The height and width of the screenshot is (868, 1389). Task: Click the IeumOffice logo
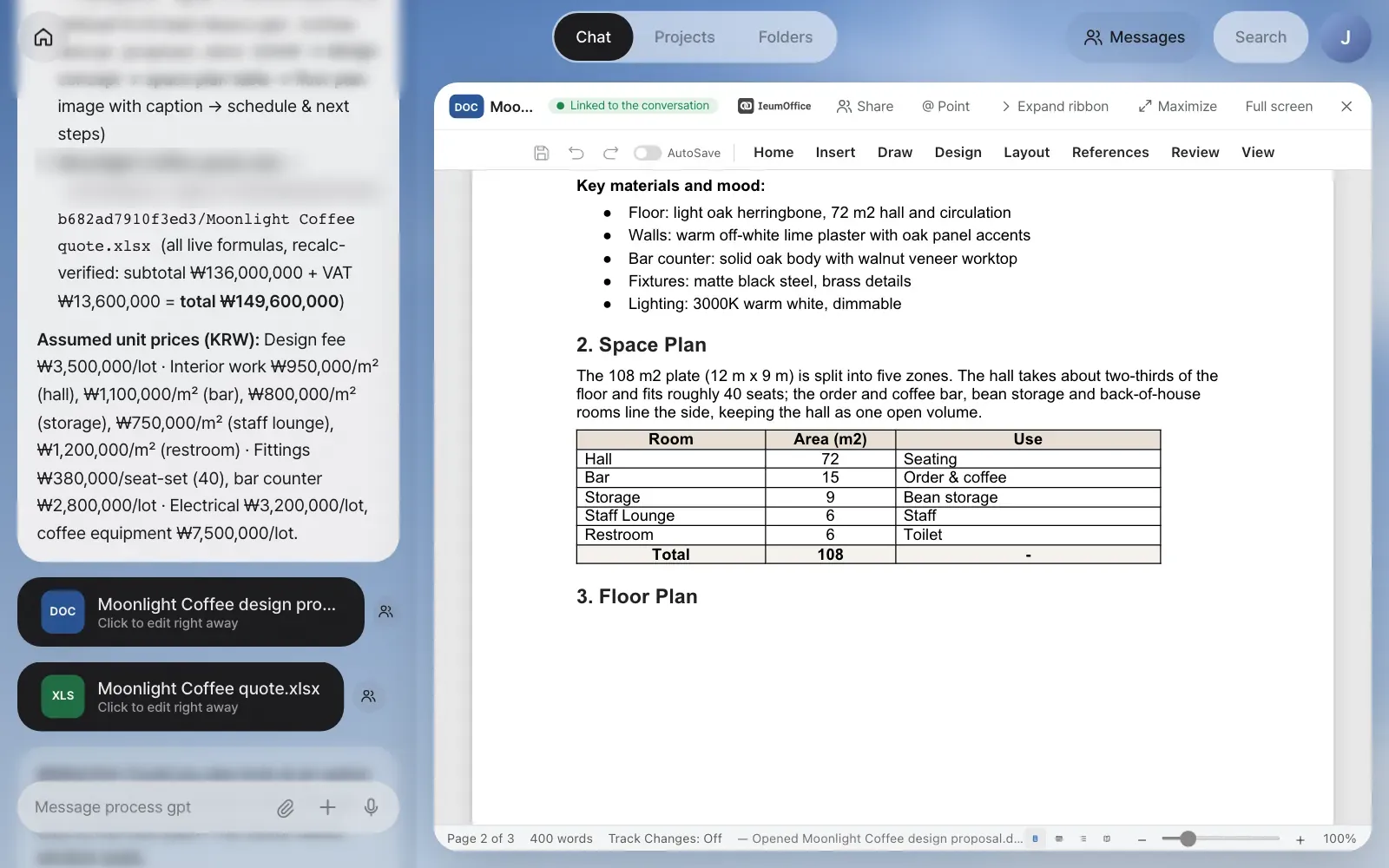click(774, 106)
